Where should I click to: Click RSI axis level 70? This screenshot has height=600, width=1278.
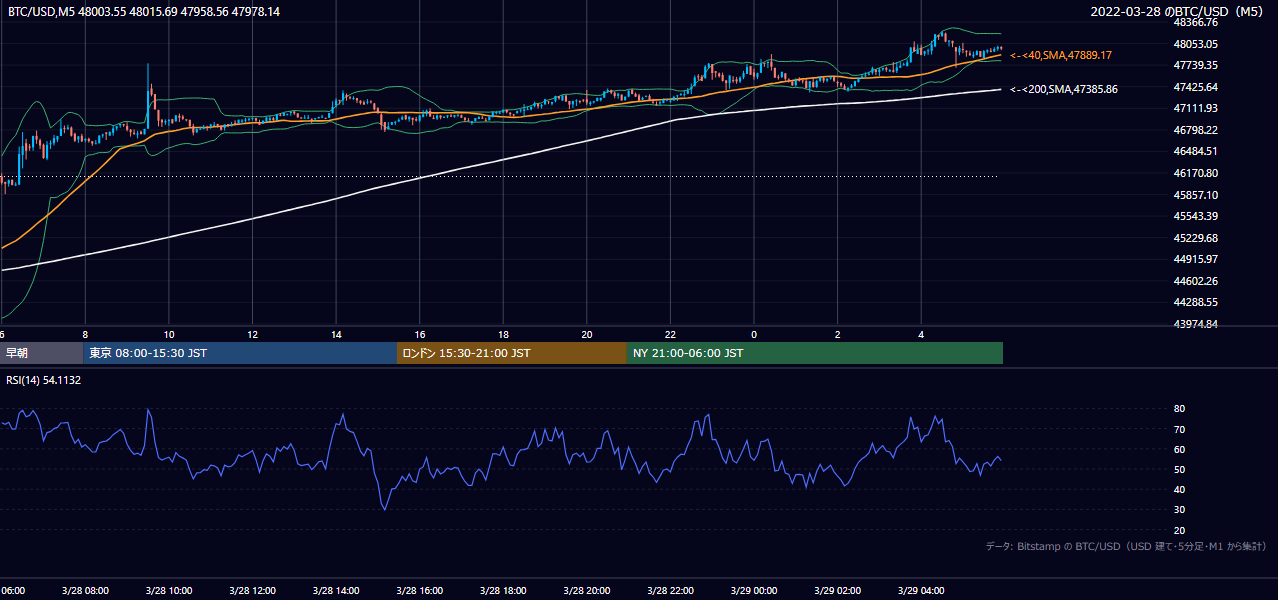(x=1179, y=429)
